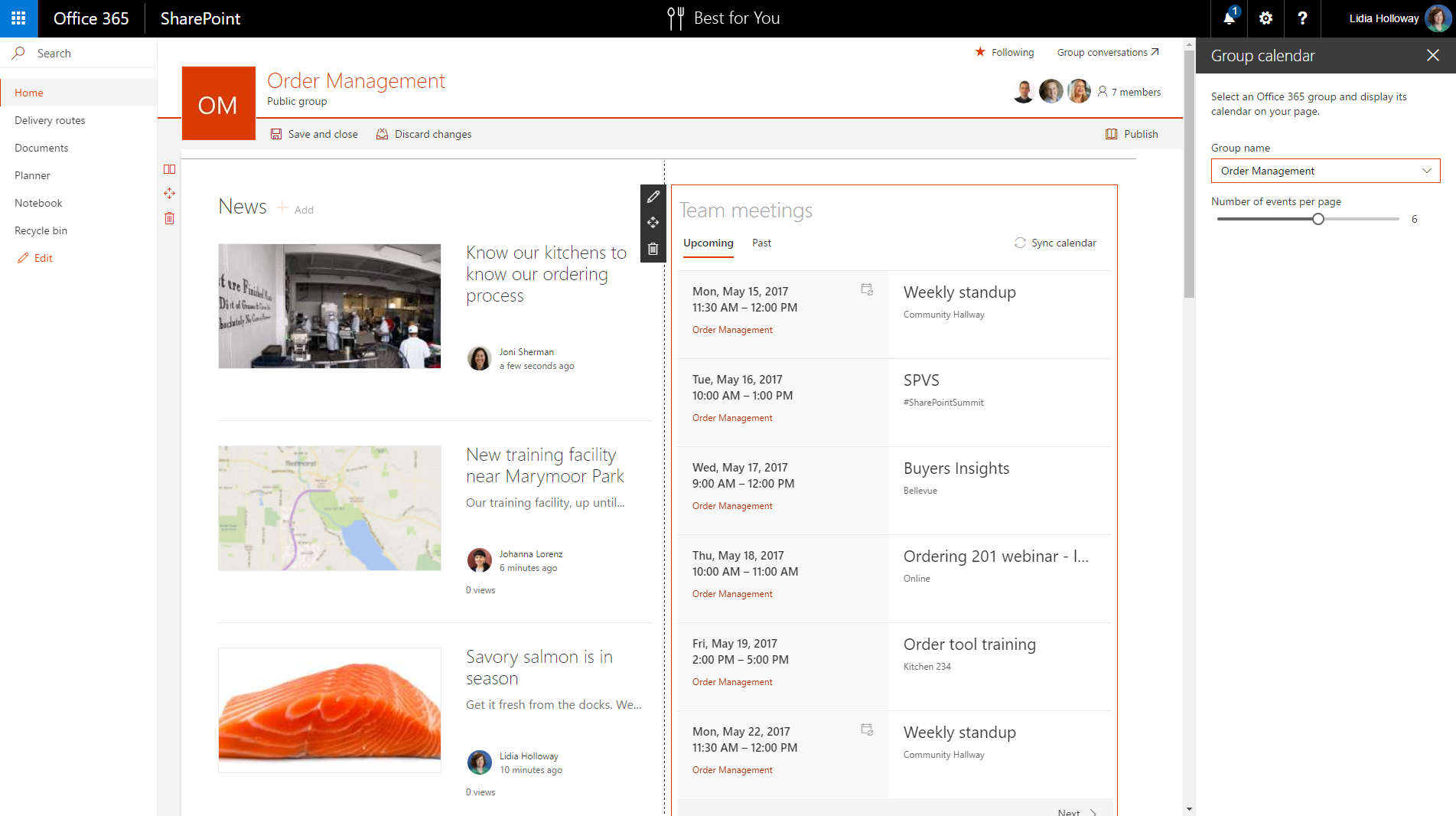This screenshot has width=1456, height=816.
Task: Delete the Team meetings web part
Action: [653, 248]
